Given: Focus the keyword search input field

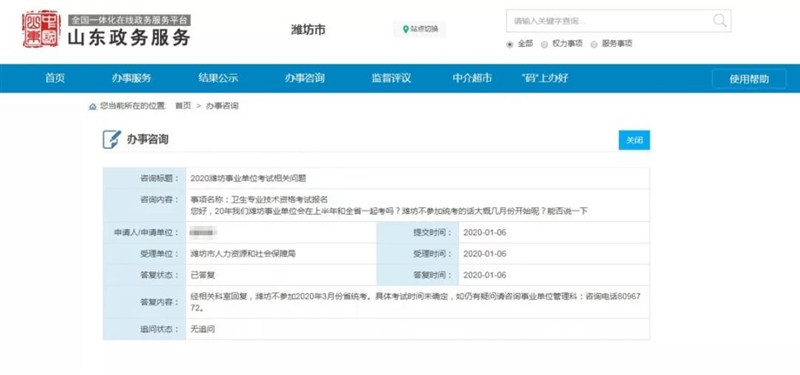Looking at the screenshot, I should pyautogui.click(x=610, y=21).
